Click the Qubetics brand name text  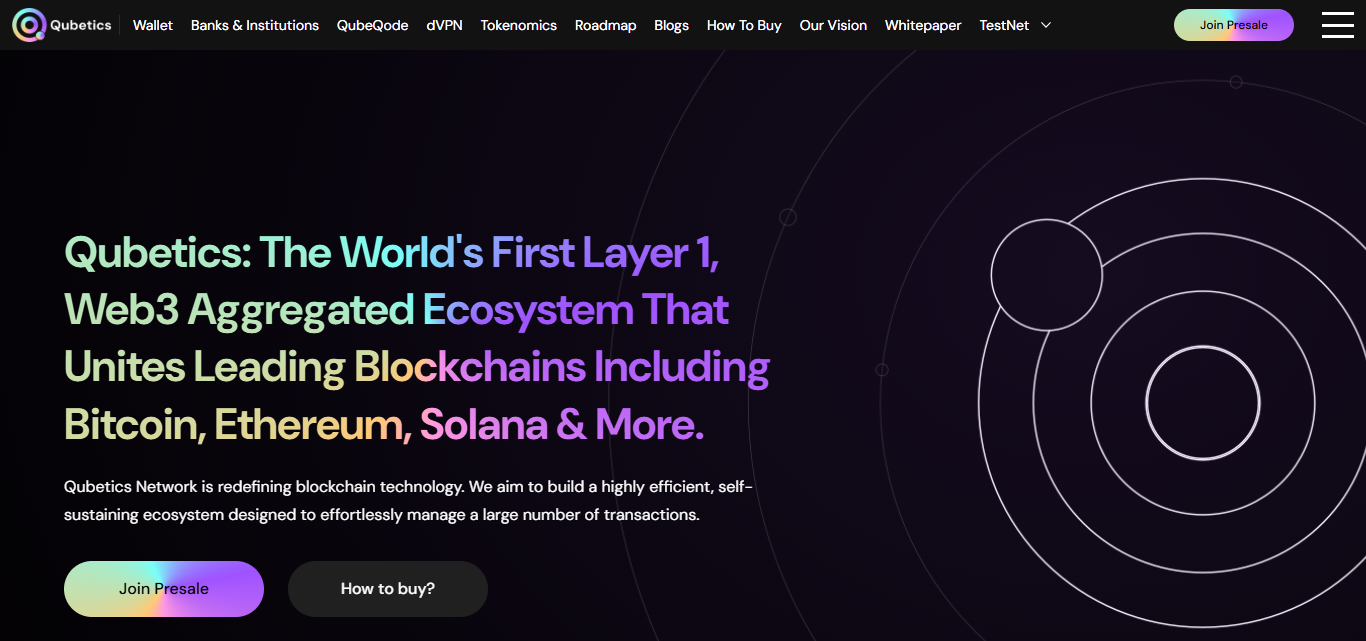point(81,25)
